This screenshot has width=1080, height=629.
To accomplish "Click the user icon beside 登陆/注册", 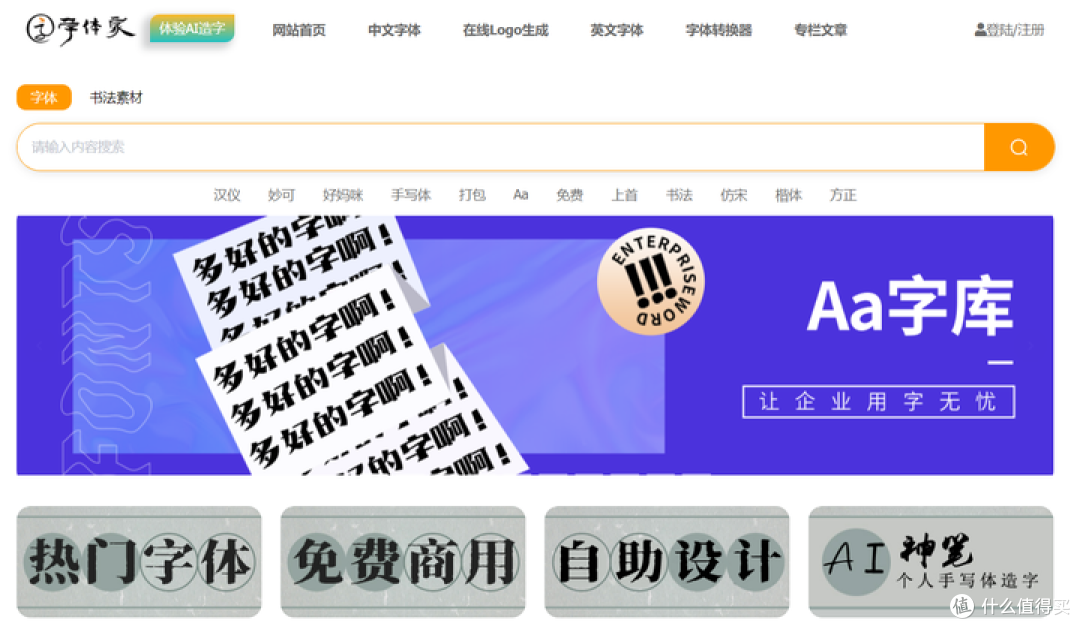I will point(980,30).
